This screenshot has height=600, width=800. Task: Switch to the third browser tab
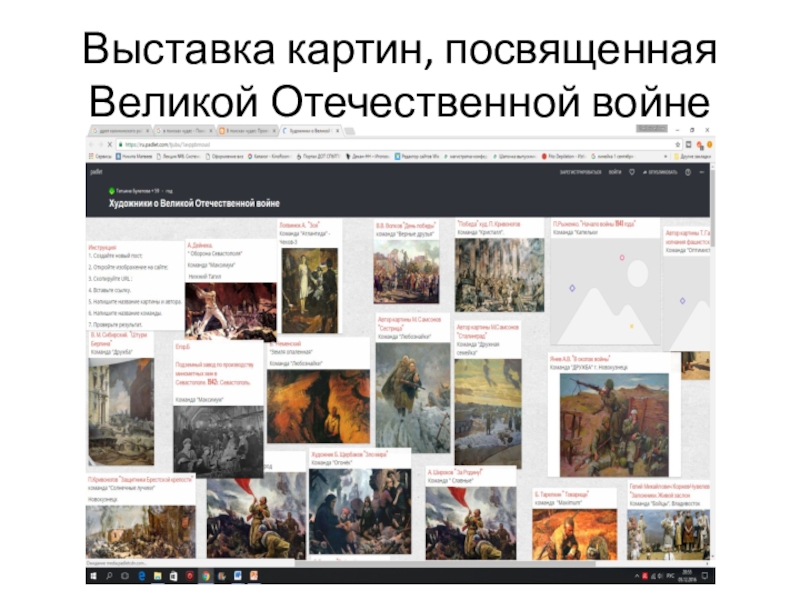point(248,131)
